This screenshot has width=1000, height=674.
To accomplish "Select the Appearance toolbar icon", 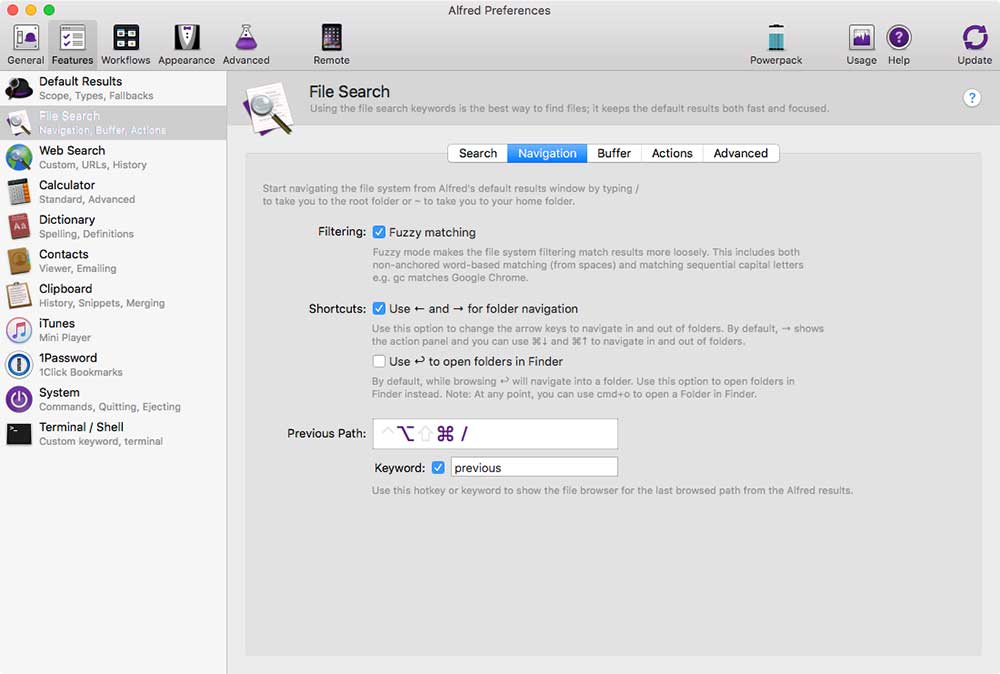I will pyautogui.click(x=186, y=40).
